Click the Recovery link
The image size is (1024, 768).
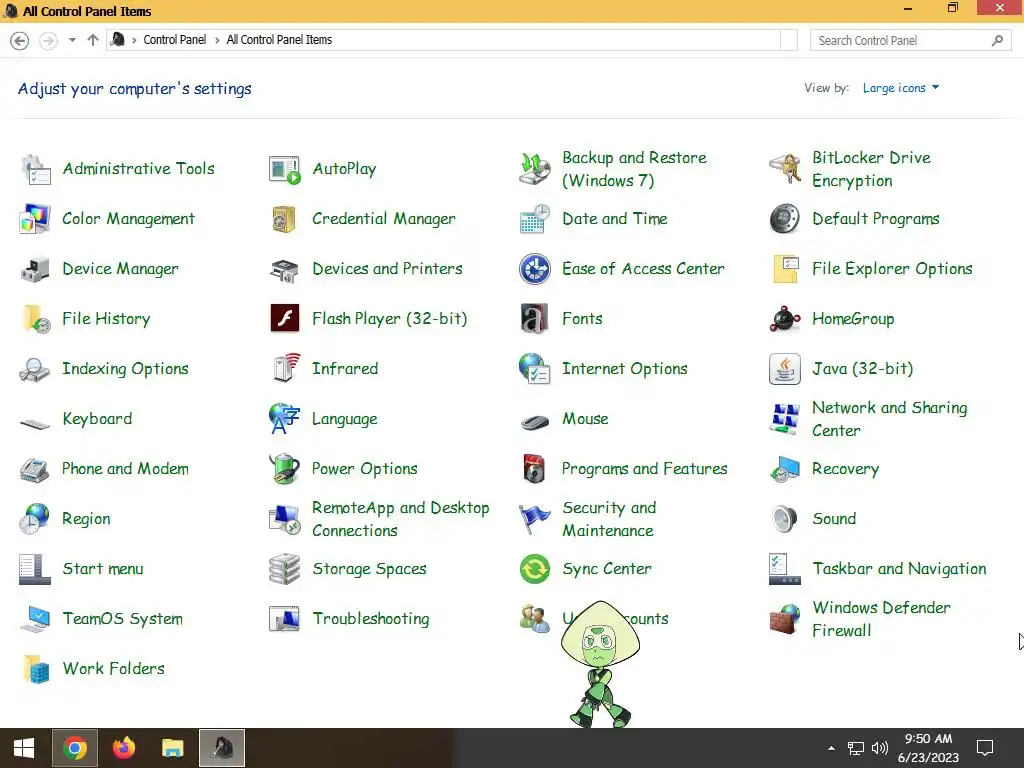pyautogui.click(x=846, y=470)
